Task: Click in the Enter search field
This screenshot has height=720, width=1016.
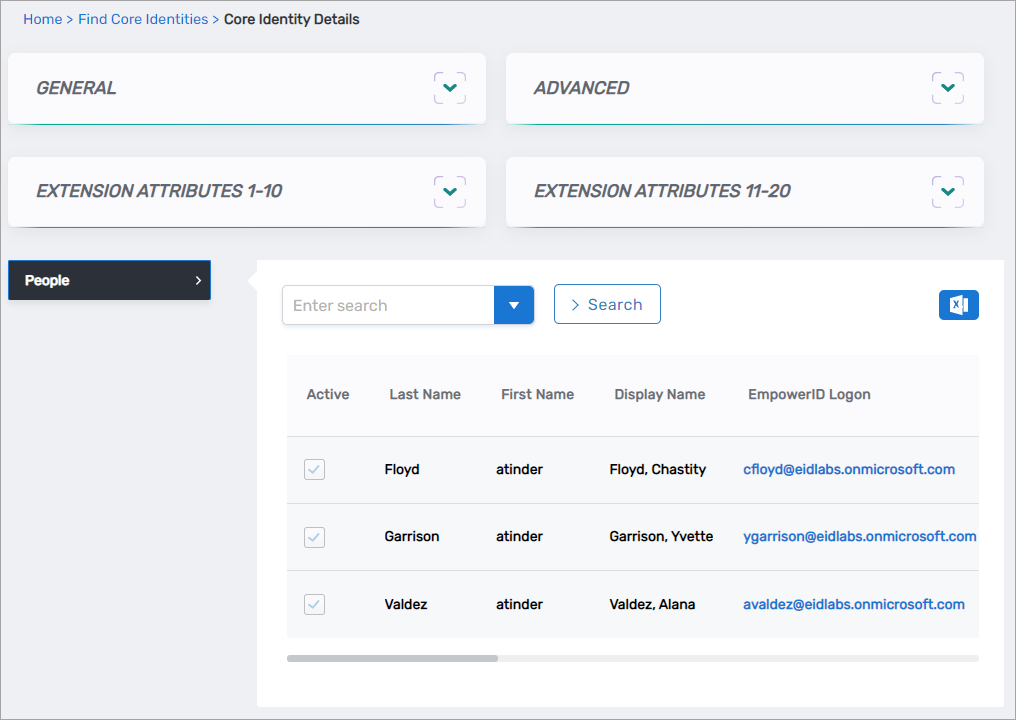Action: click(x=388, y=305)
